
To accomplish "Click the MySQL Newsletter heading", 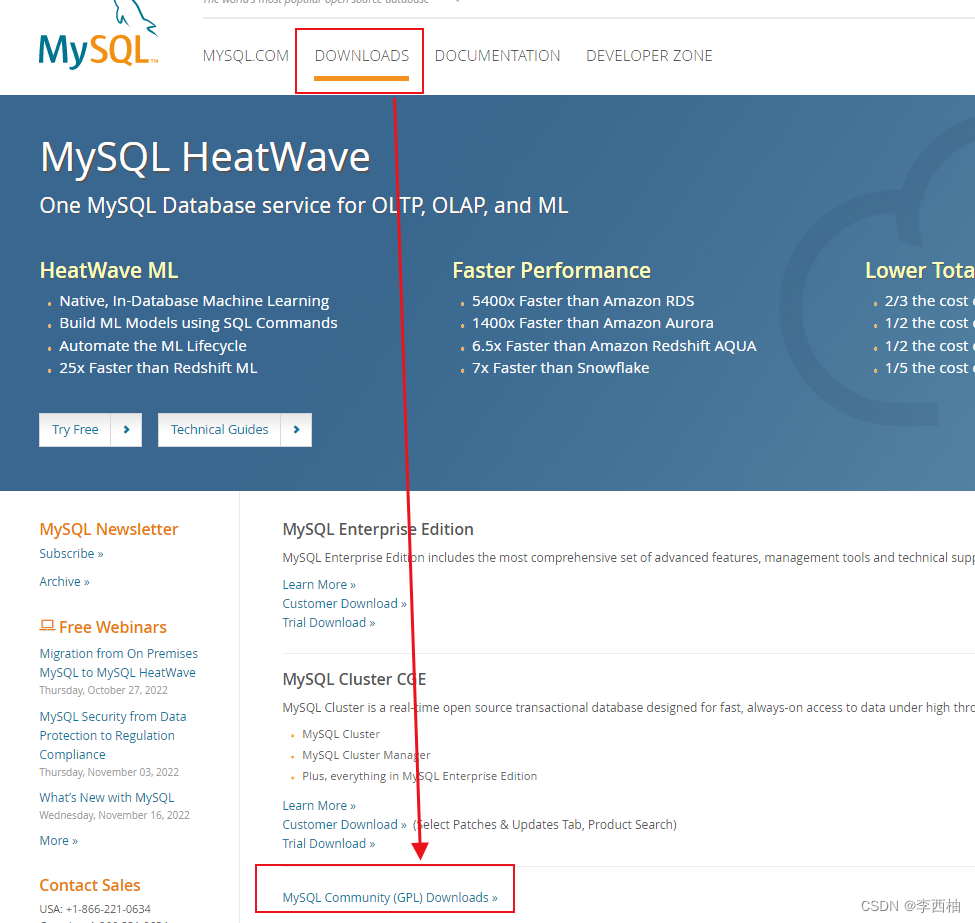I will [109, 529].
